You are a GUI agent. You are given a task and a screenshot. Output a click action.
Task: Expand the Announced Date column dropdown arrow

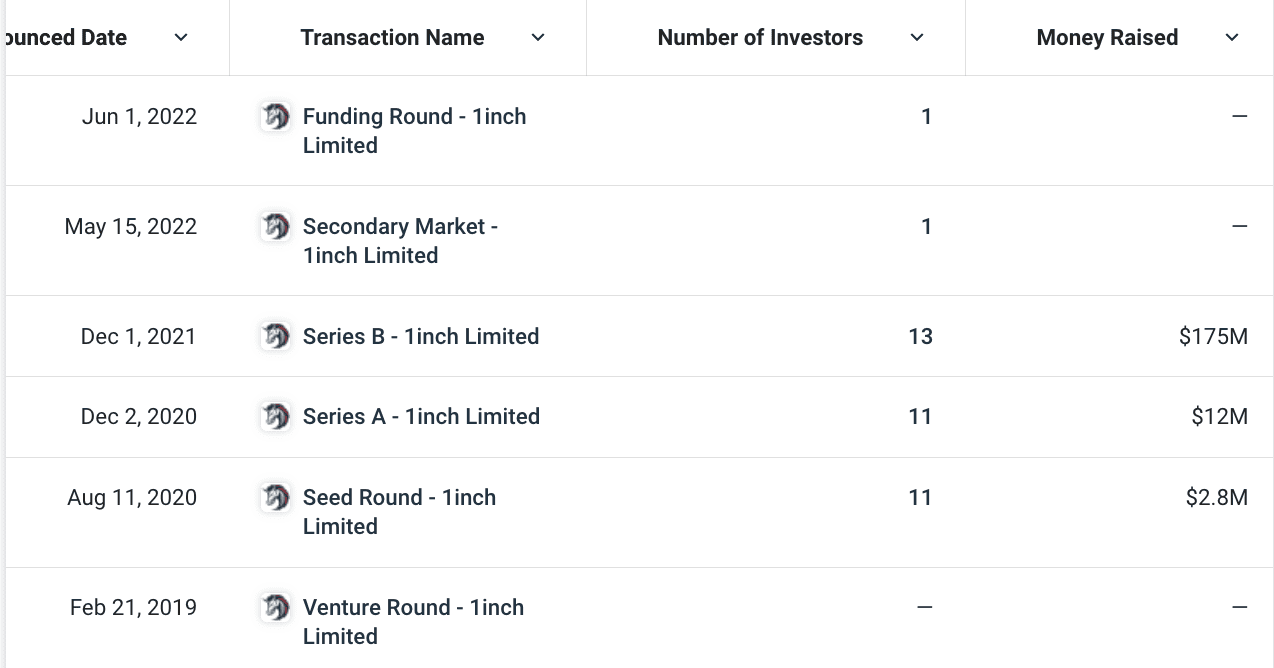[181, 38]
